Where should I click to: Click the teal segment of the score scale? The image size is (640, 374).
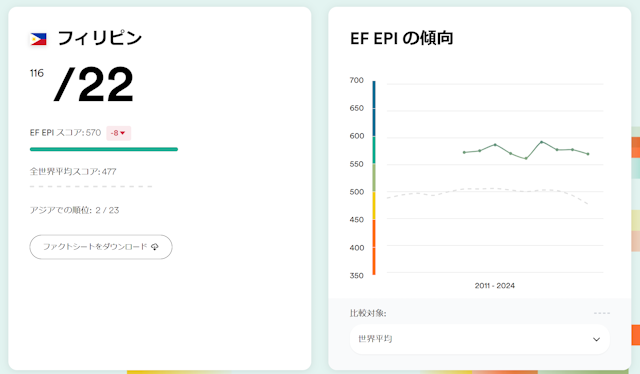(x=374, y=150)
